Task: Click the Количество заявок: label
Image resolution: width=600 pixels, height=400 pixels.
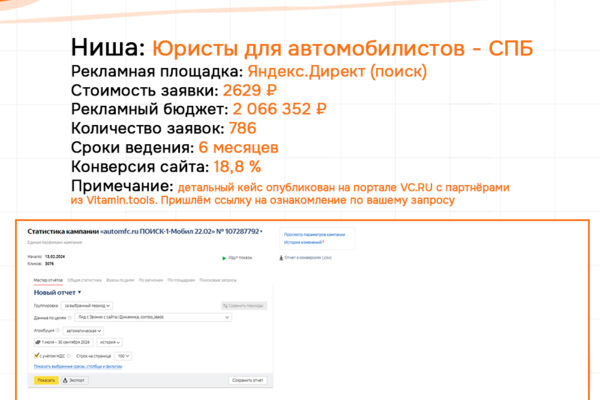Action: coord(148,128)
